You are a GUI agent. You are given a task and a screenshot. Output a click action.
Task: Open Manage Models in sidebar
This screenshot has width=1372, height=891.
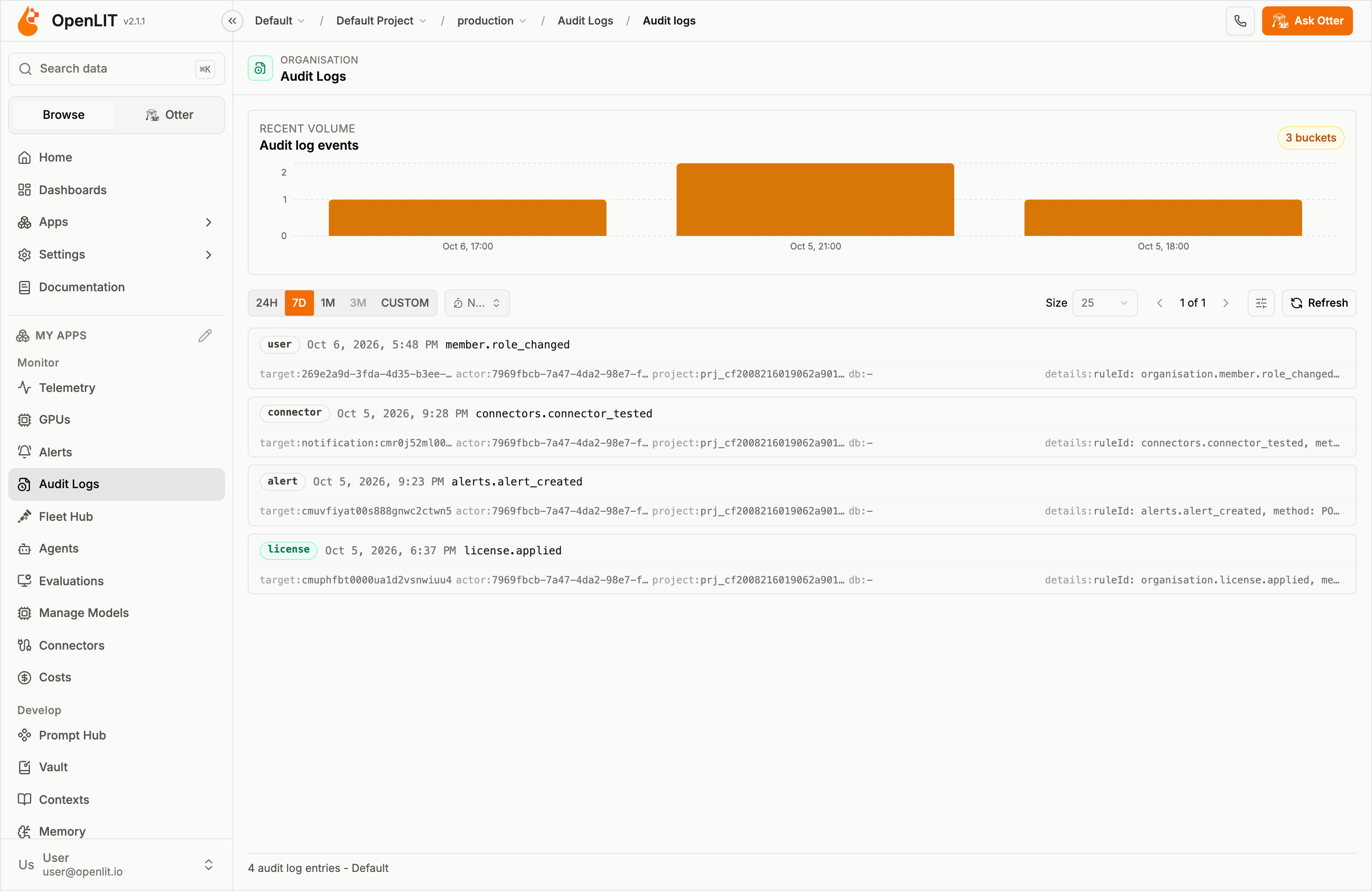point(117,612)
